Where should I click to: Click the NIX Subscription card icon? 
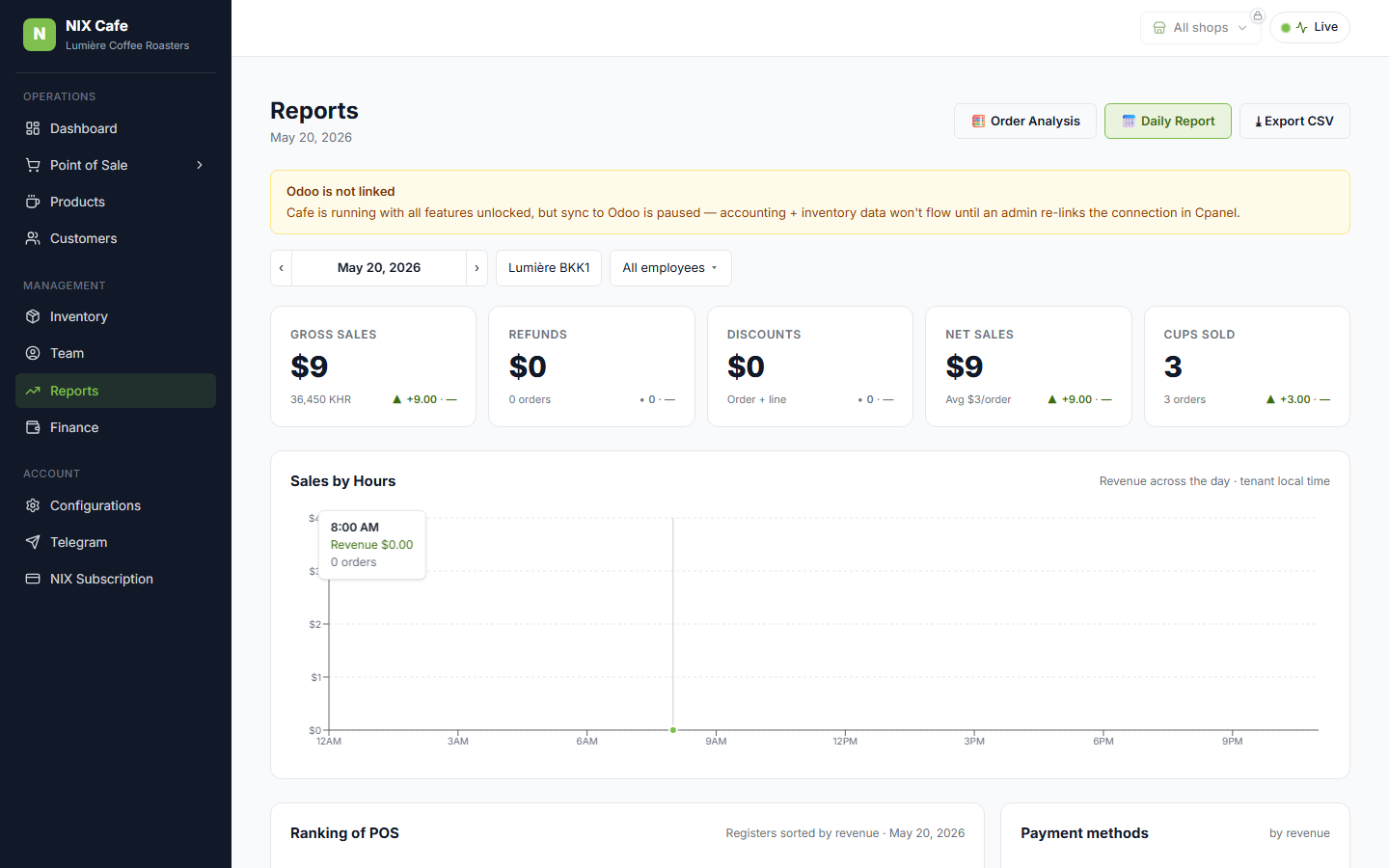(33, 579)
